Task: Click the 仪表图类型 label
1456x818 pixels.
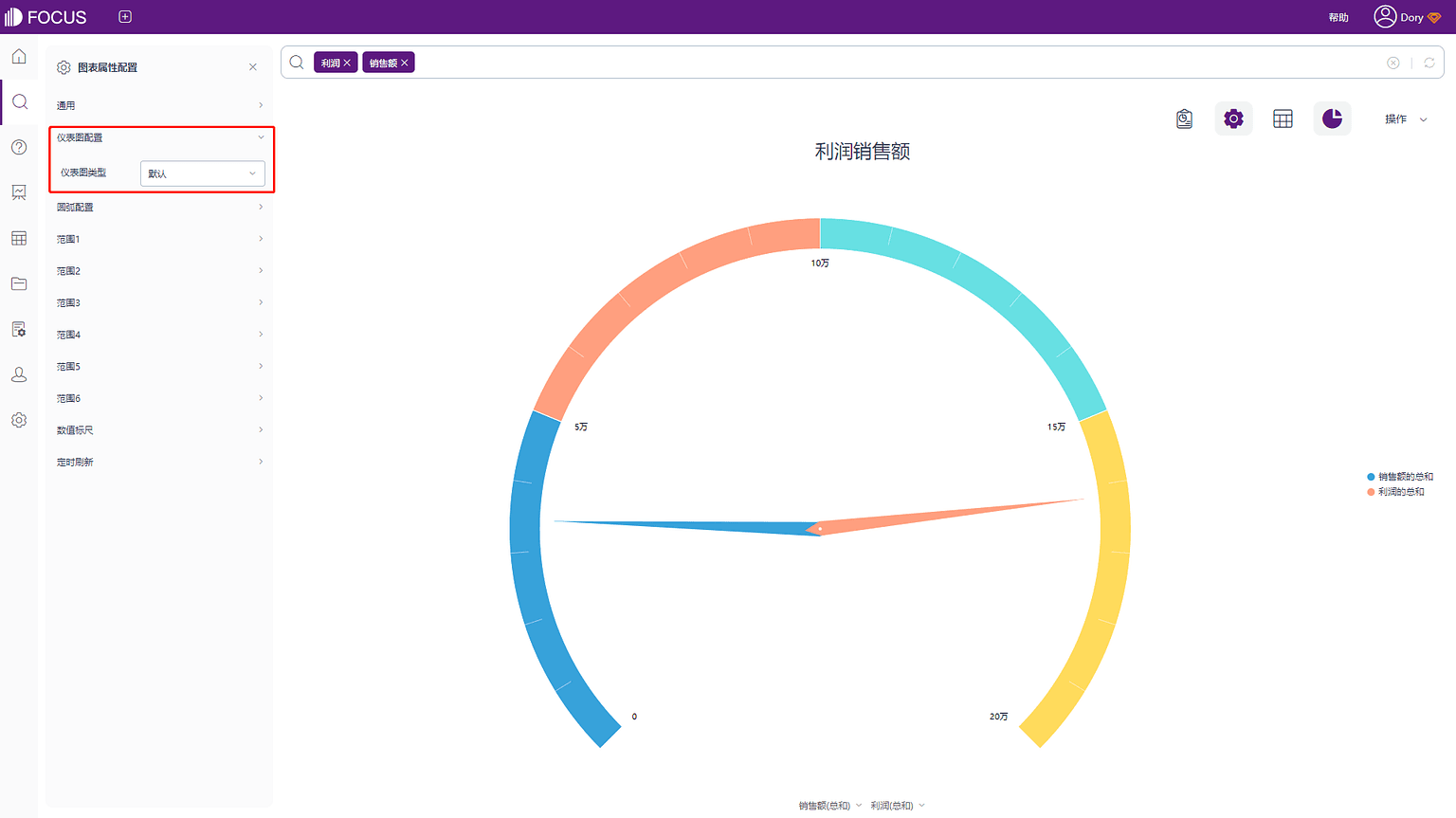Action: [x=83, y=173]
